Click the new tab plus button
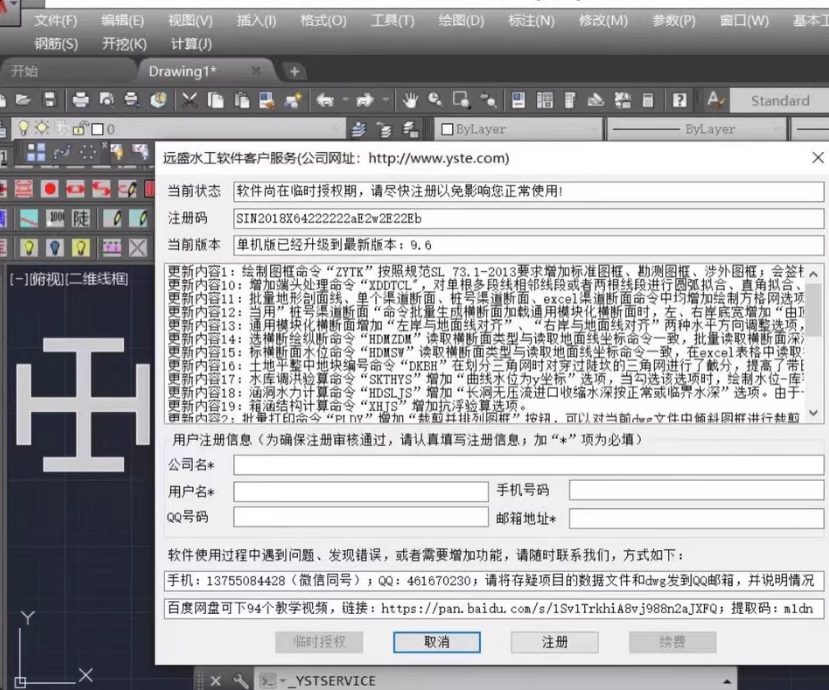 (x=294, y=71)
